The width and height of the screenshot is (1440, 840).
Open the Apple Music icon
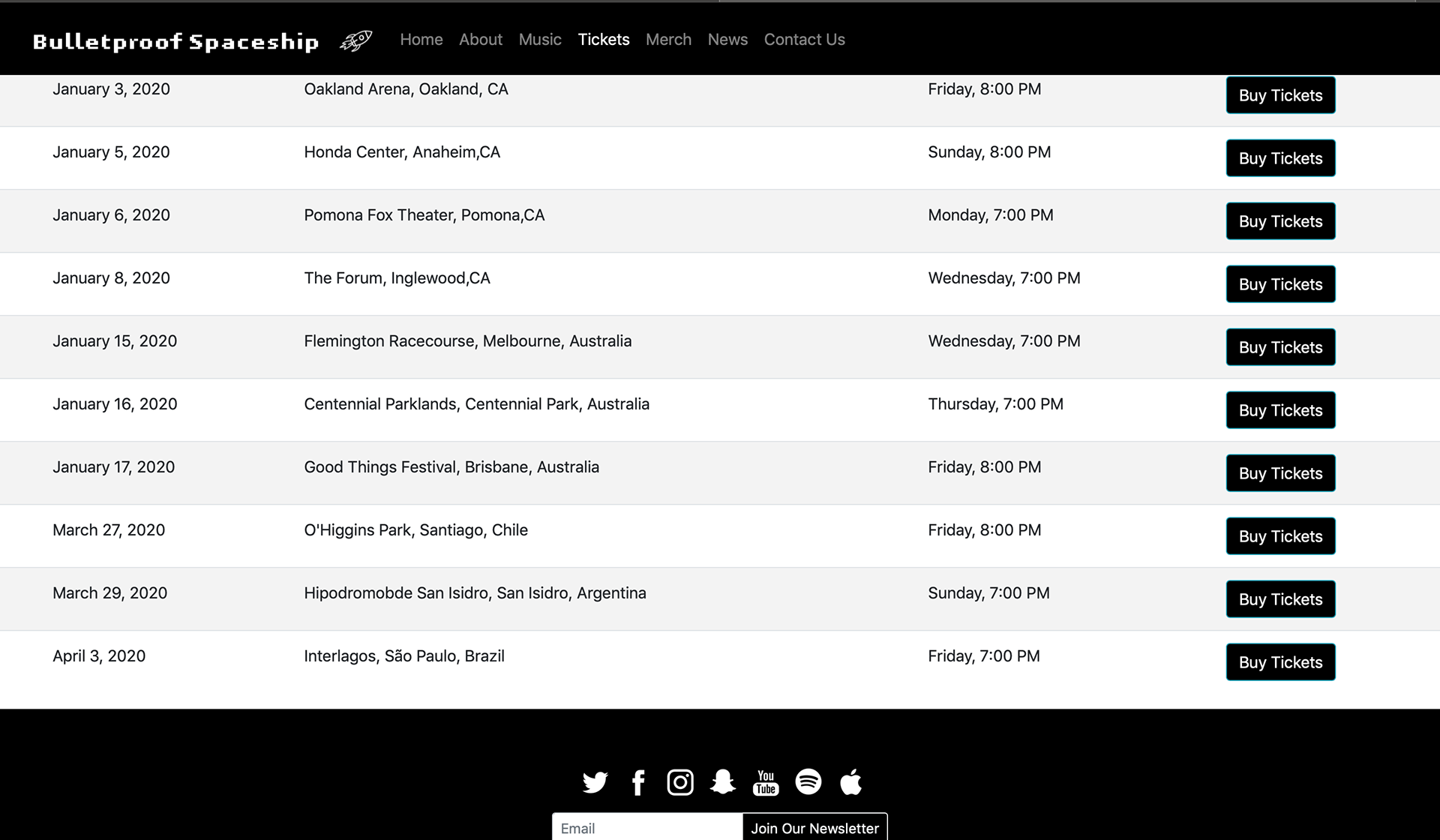click(850, 781)
